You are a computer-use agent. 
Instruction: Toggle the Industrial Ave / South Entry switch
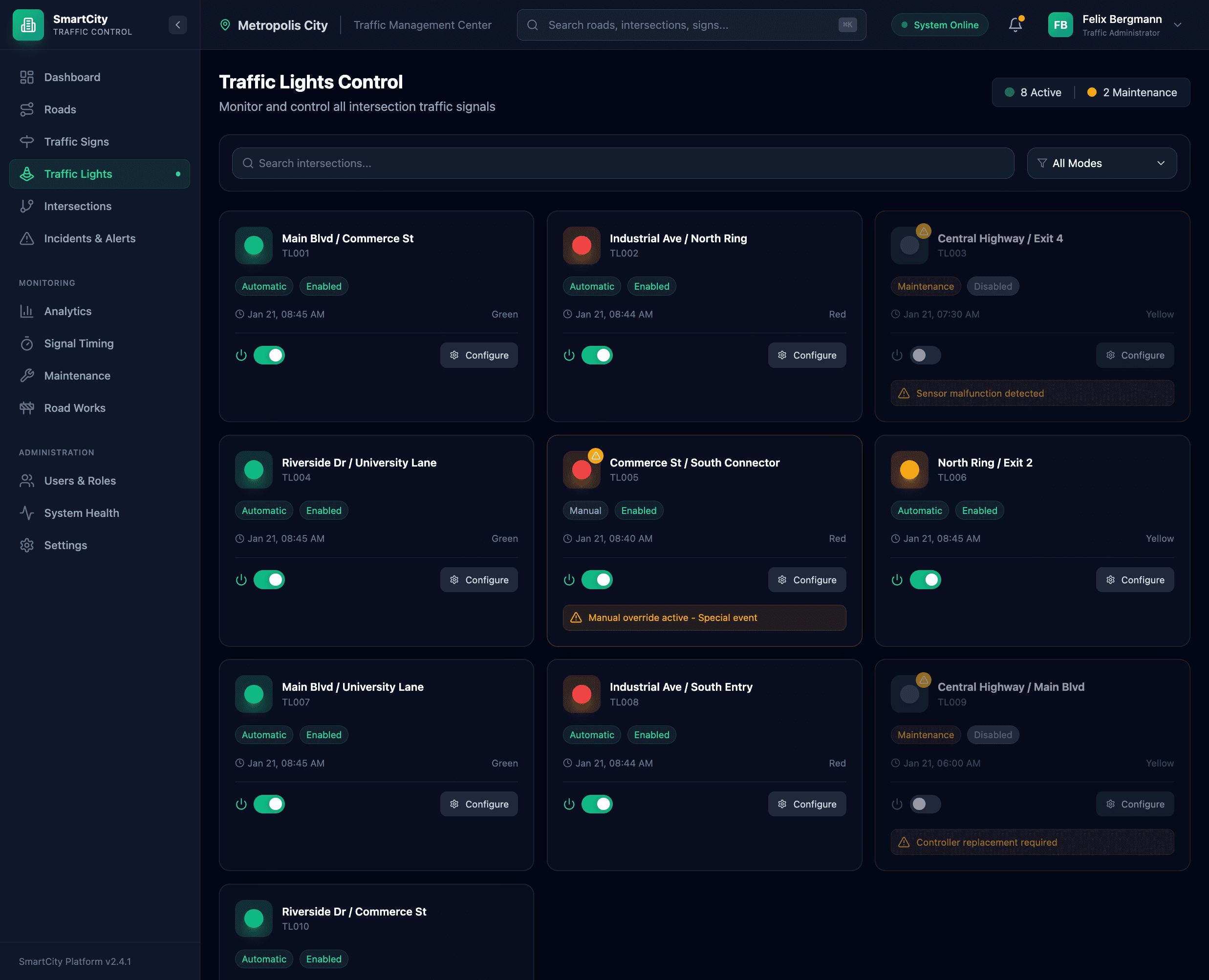click(597, 804)
